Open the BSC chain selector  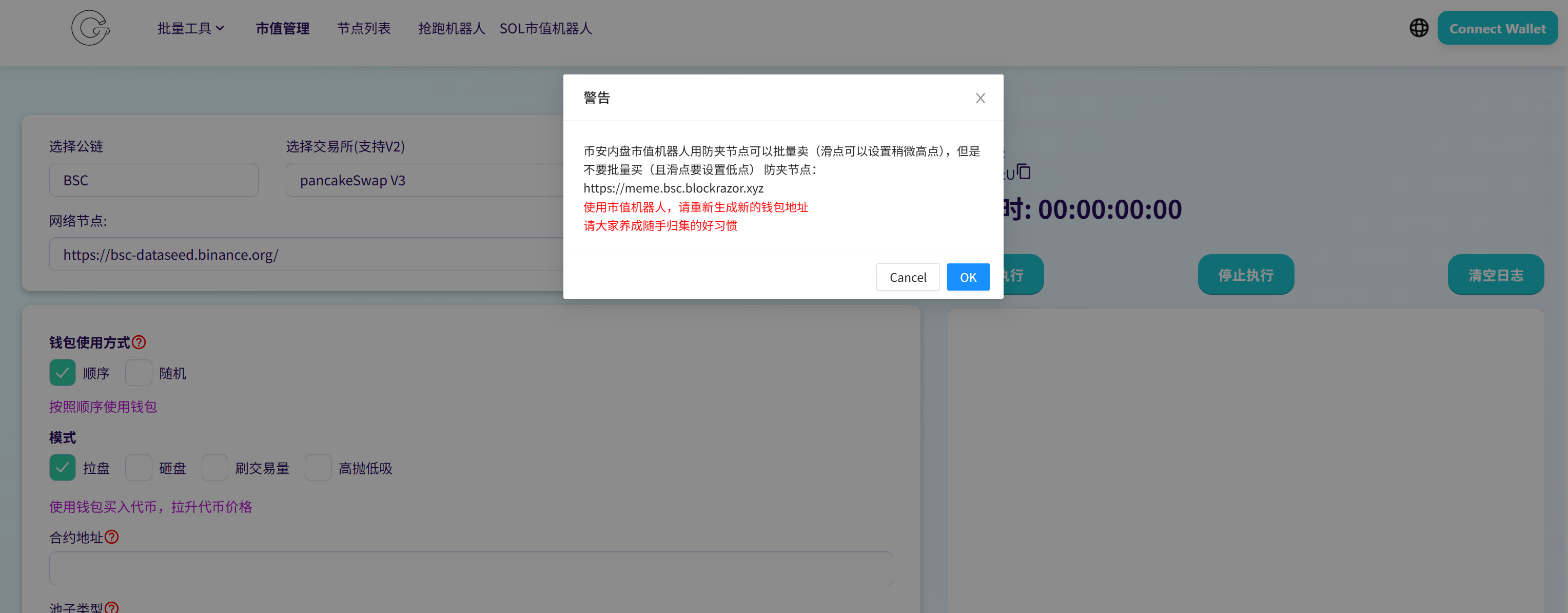[153, 180]
